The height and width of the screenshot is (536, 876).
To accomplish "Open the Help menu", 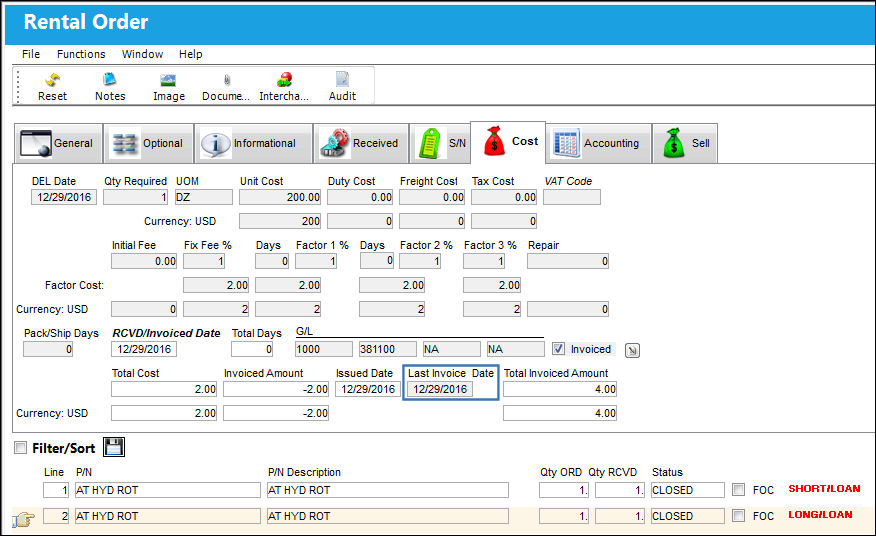I will 191,54.
